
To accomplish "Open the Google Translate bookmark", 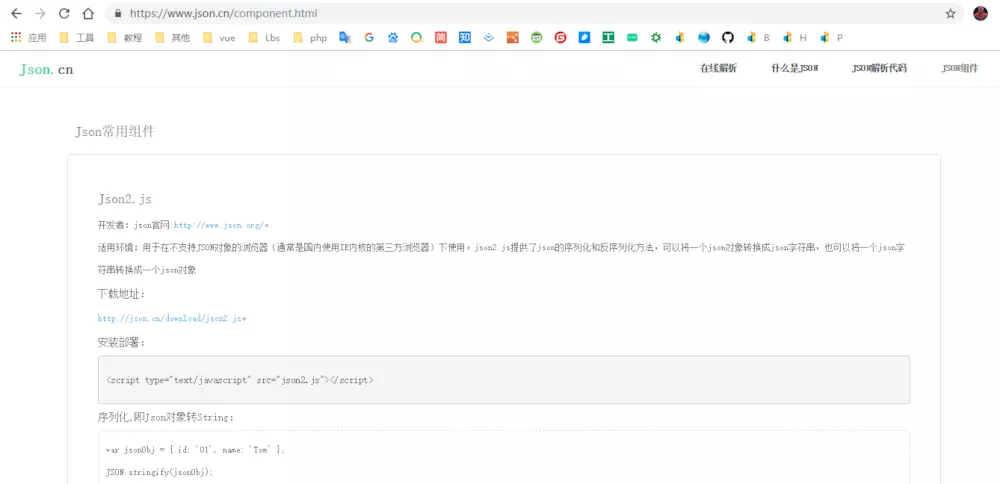I will click(345, 38).
